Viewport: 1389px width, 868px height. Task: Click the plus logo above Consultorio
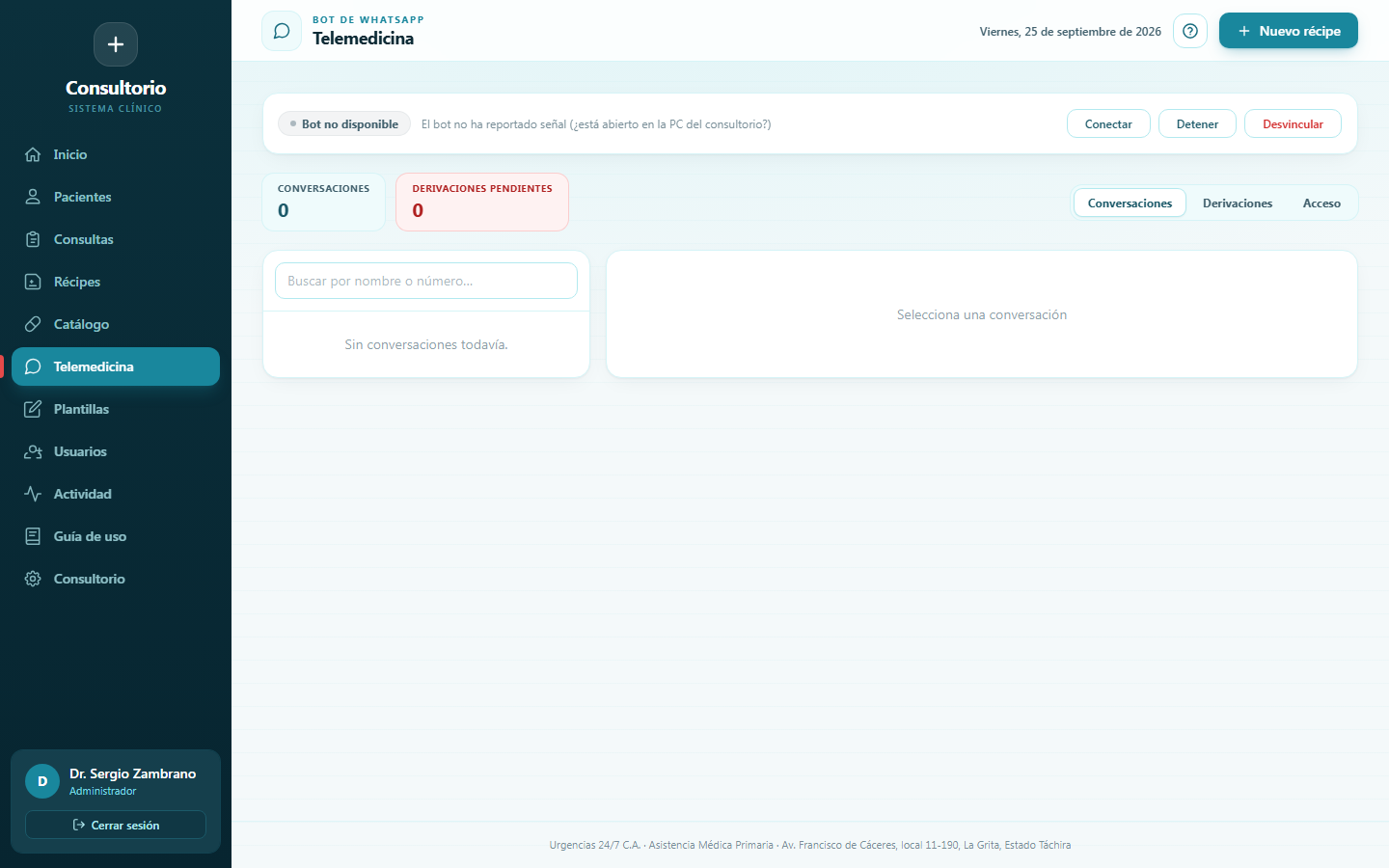pyautogui.click(x=116, y=44)
